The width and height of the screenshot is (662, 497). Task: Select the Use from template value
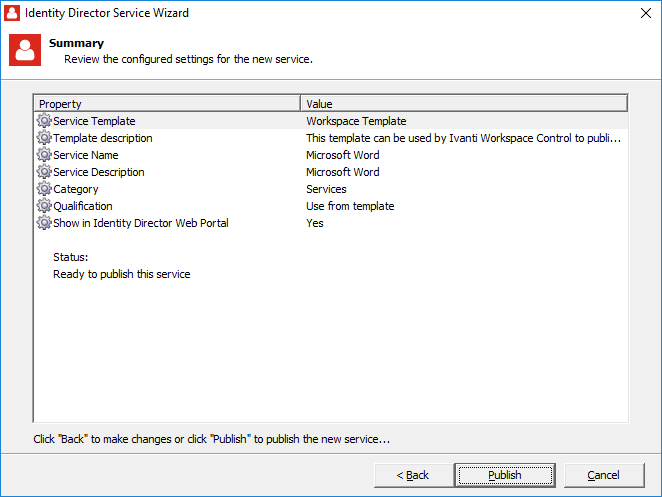click(350, 206)
